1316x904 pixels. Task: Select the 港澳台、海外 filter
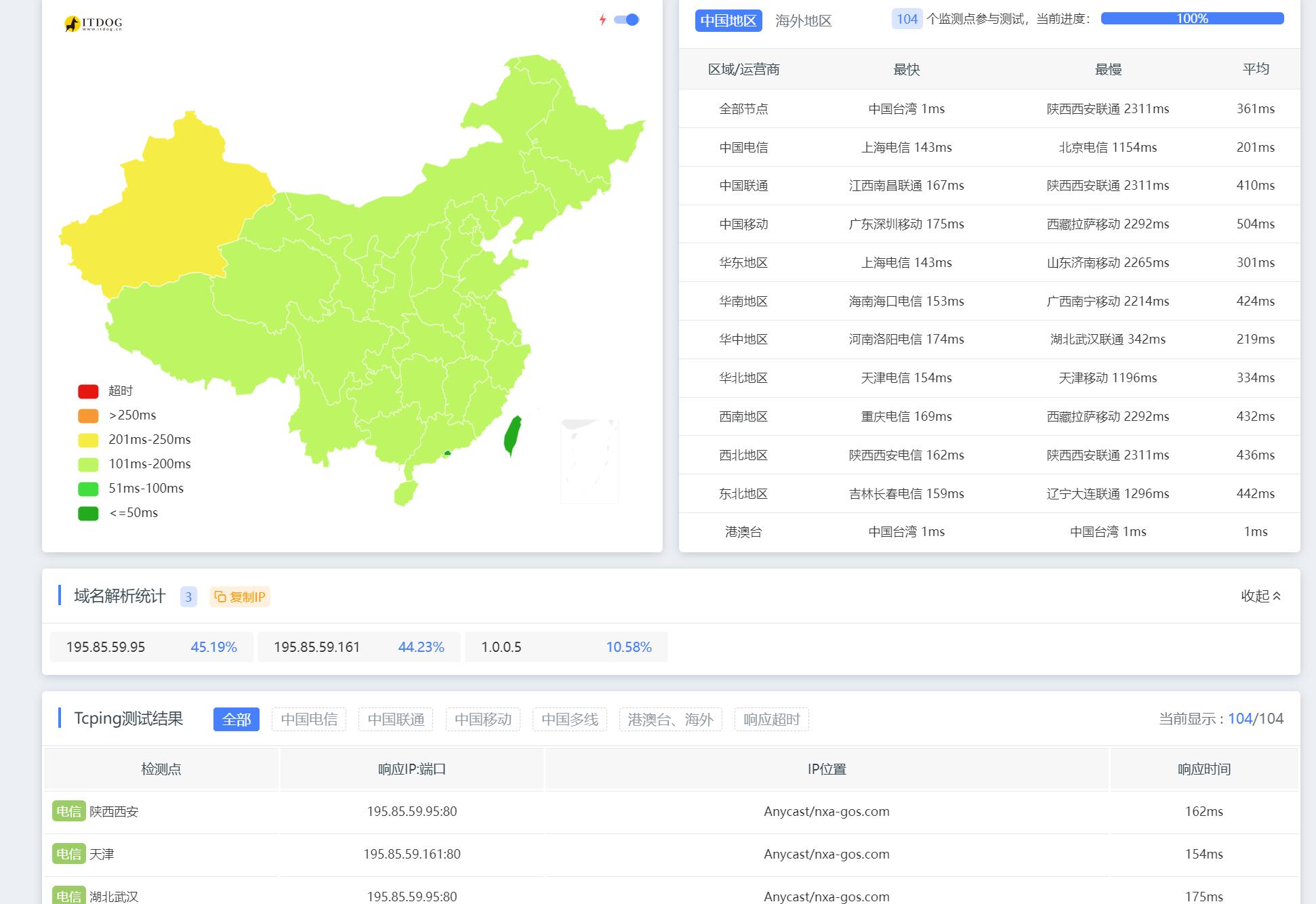pos(670,720)
